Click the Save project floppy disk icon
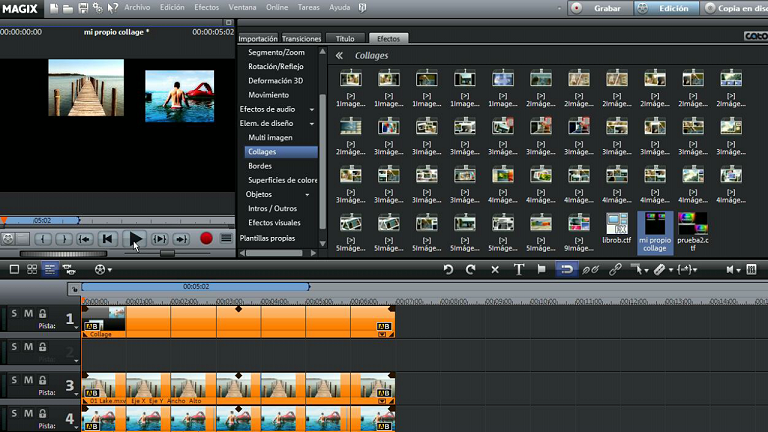Viewport: 768px width, 432px height. tap(81, 8)
